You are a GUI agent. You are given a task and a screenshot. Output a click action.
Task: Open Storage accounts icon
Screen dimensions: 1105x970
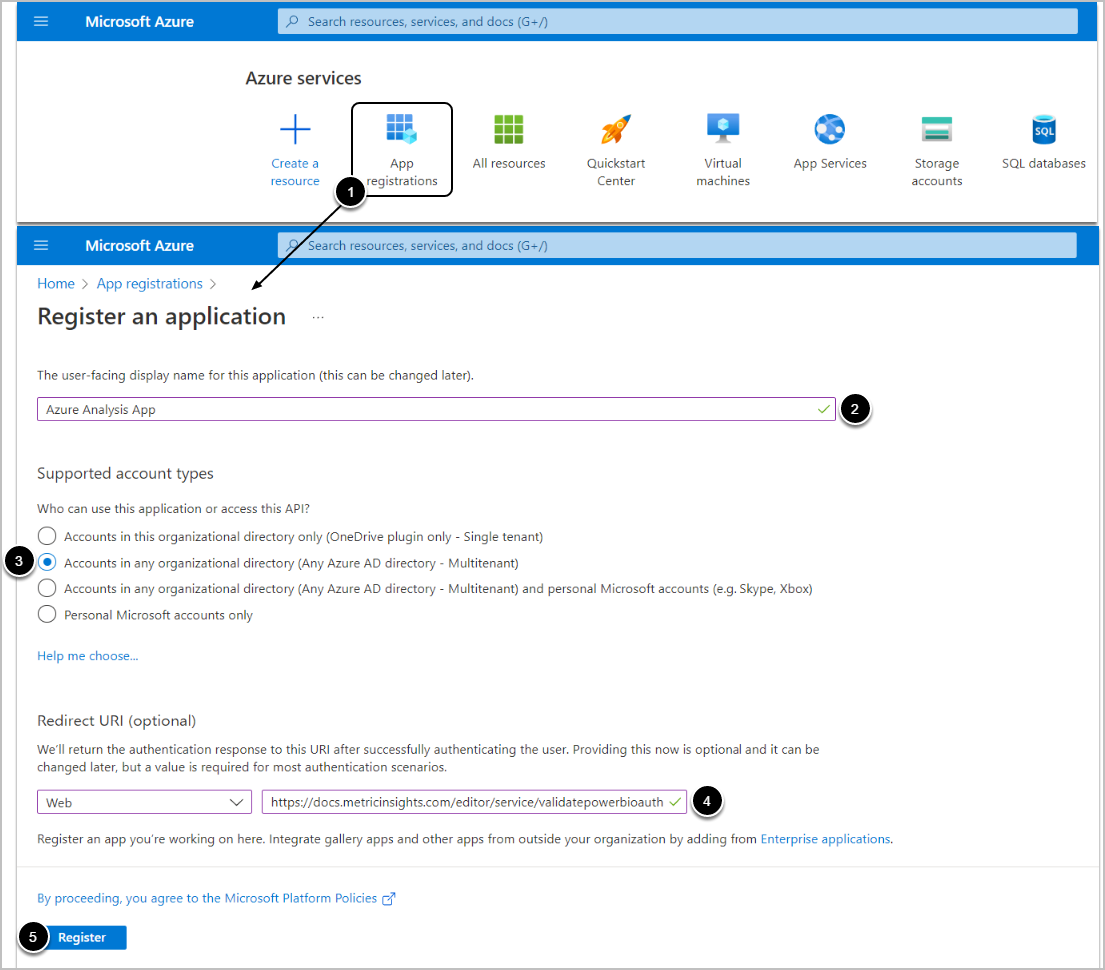[x=937, y=129]
